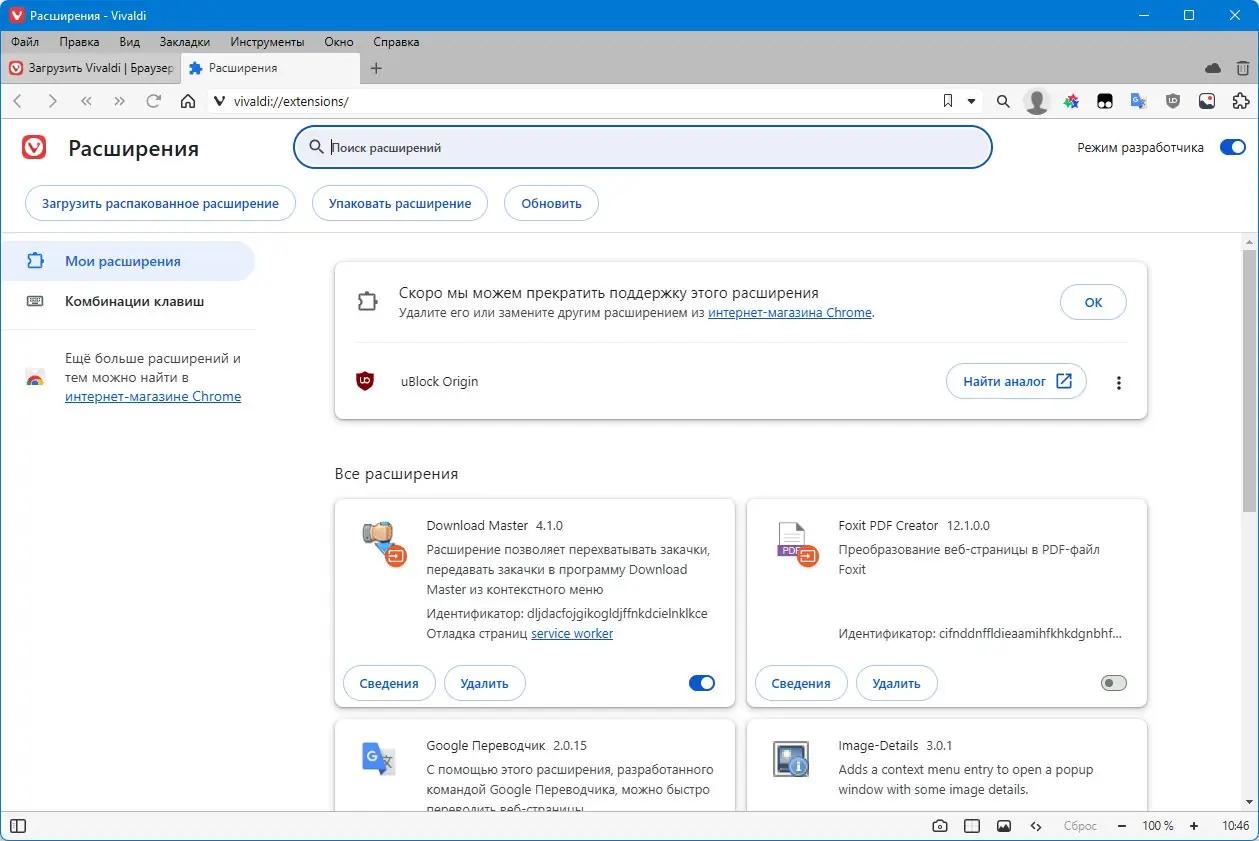Click the rewind history button

click(x=86, y=101)
